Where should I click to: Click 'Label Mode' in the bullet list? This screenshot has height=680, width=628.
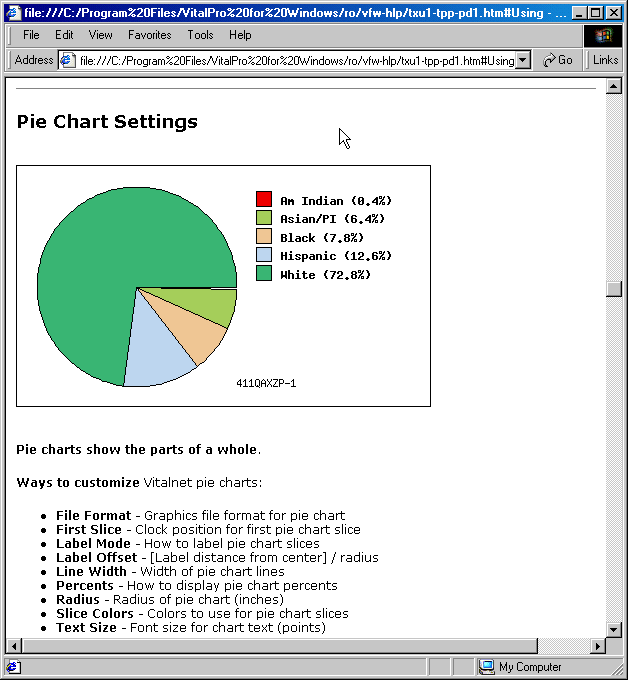point(93,543)
